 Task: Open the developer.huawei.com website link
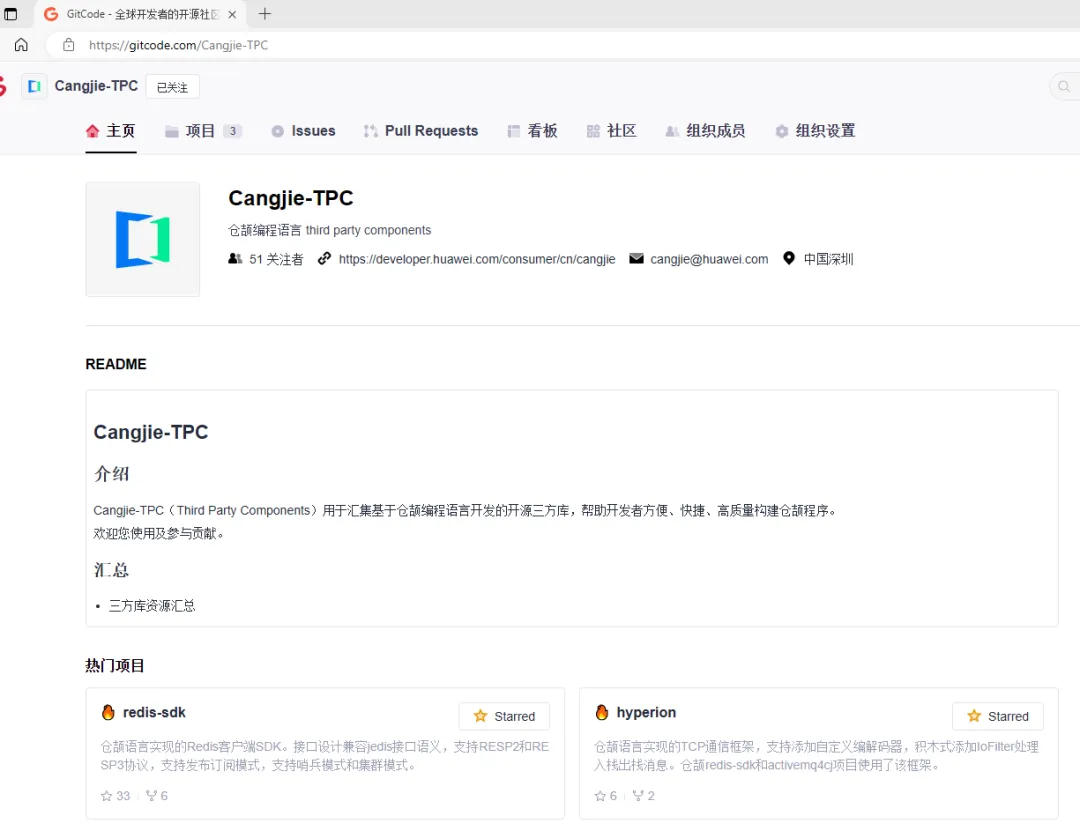point(476,259)
